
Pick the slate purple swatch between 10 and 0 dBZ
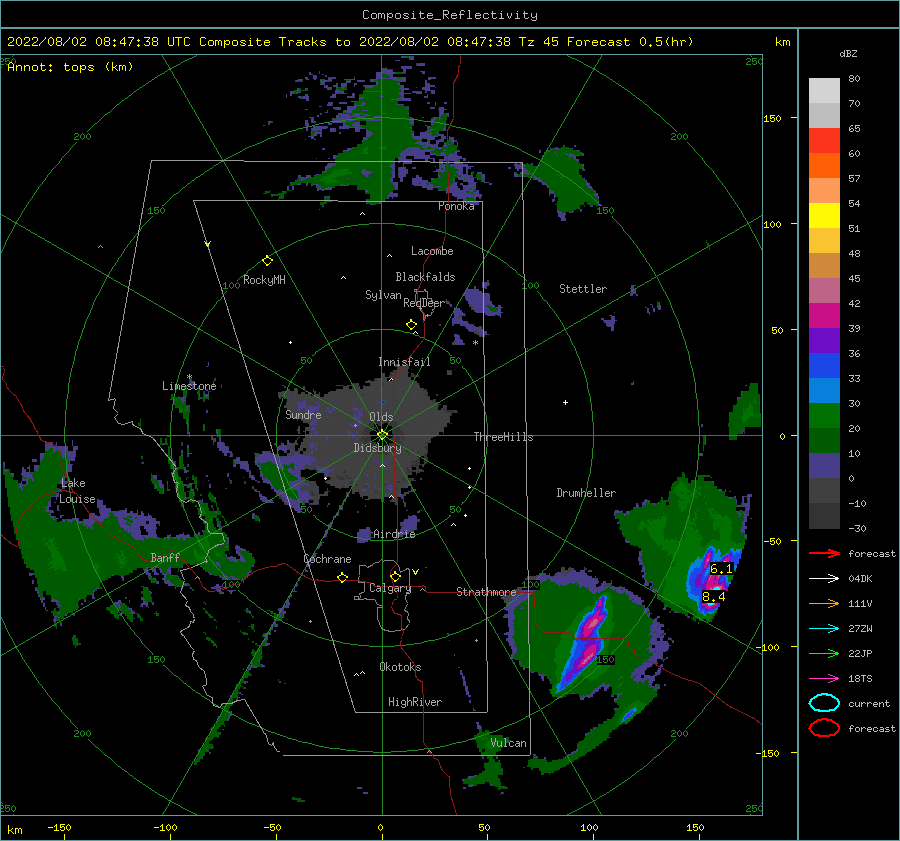pyautogui.click(x=824, y=466)
